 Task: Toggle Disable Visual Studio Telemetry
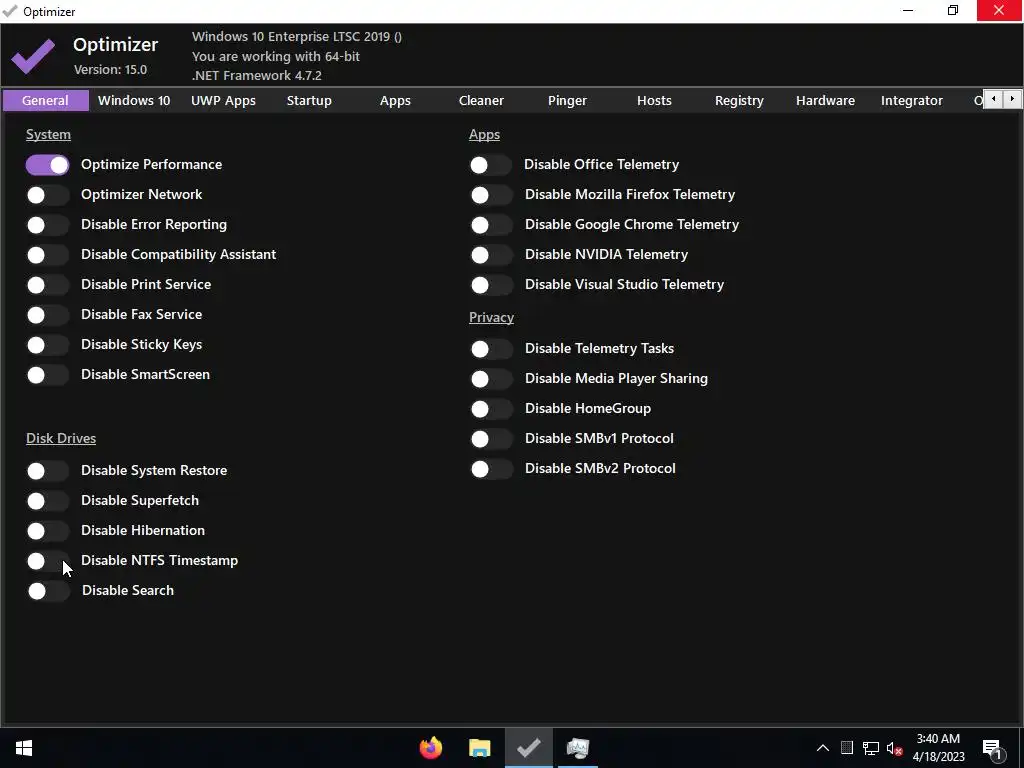tap(492, 285)
